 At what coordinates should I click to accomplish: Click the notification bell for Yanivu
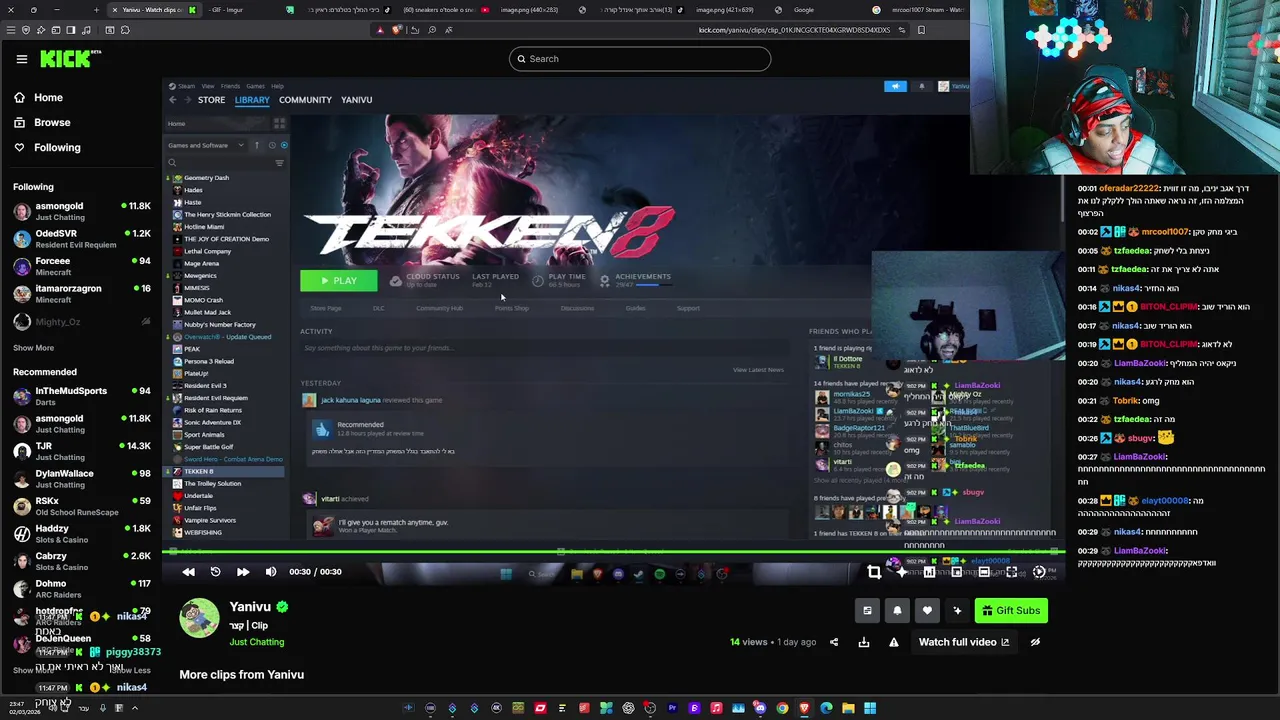click(x=897, y=611)
